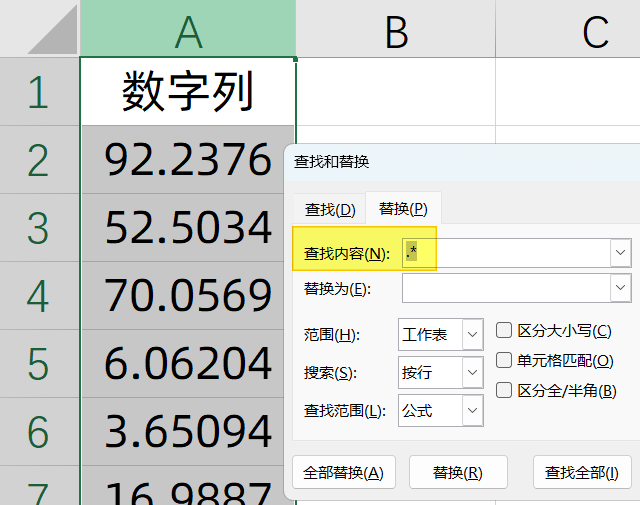Click the 全部替换(A) button
The height and width of the screenshot is (505, 640).
pyautogui.click(x=344, y=472)
